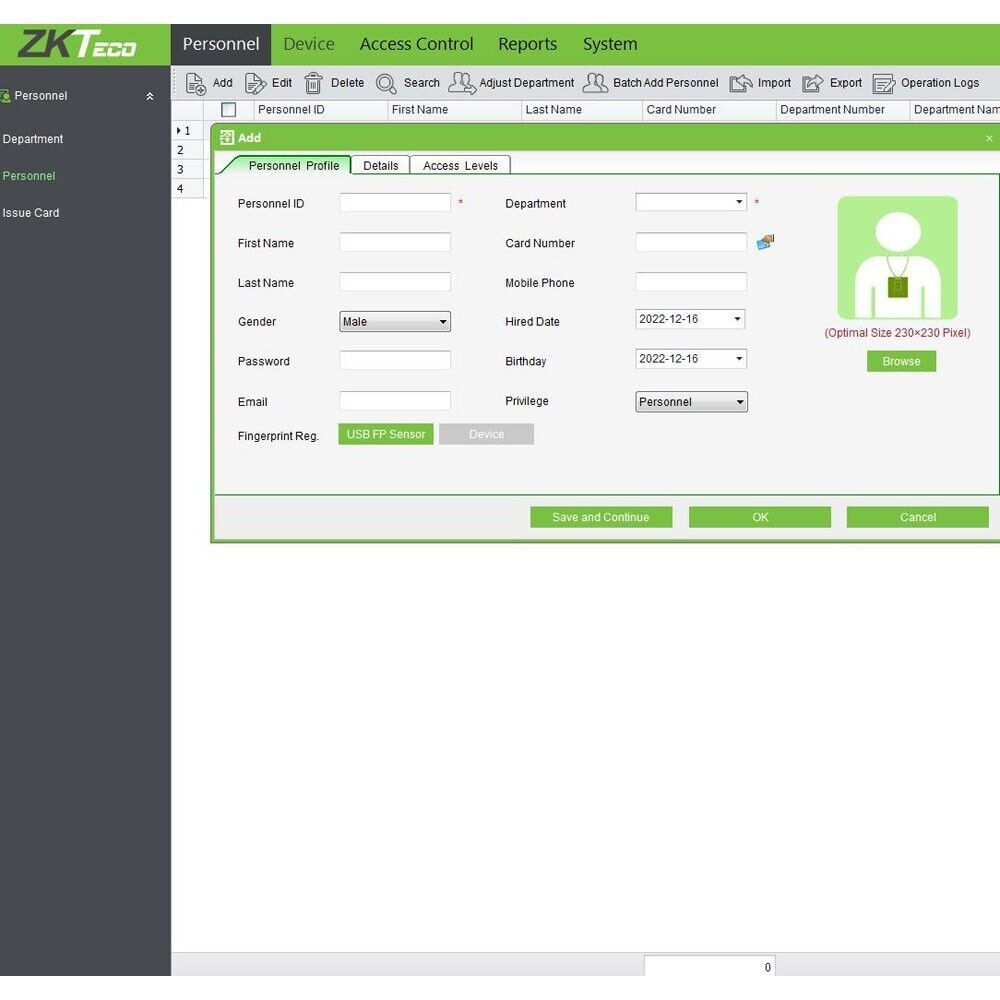Image resolution: width=1000 pixels, height=1000 pixels.
Task: Focus the Personnel ID input field
Action: point(395,203)
